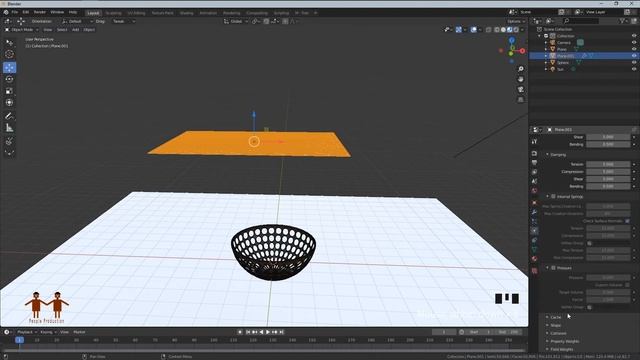Open the Playback menu in timeline
640x360 pixels.
[26, 332]
